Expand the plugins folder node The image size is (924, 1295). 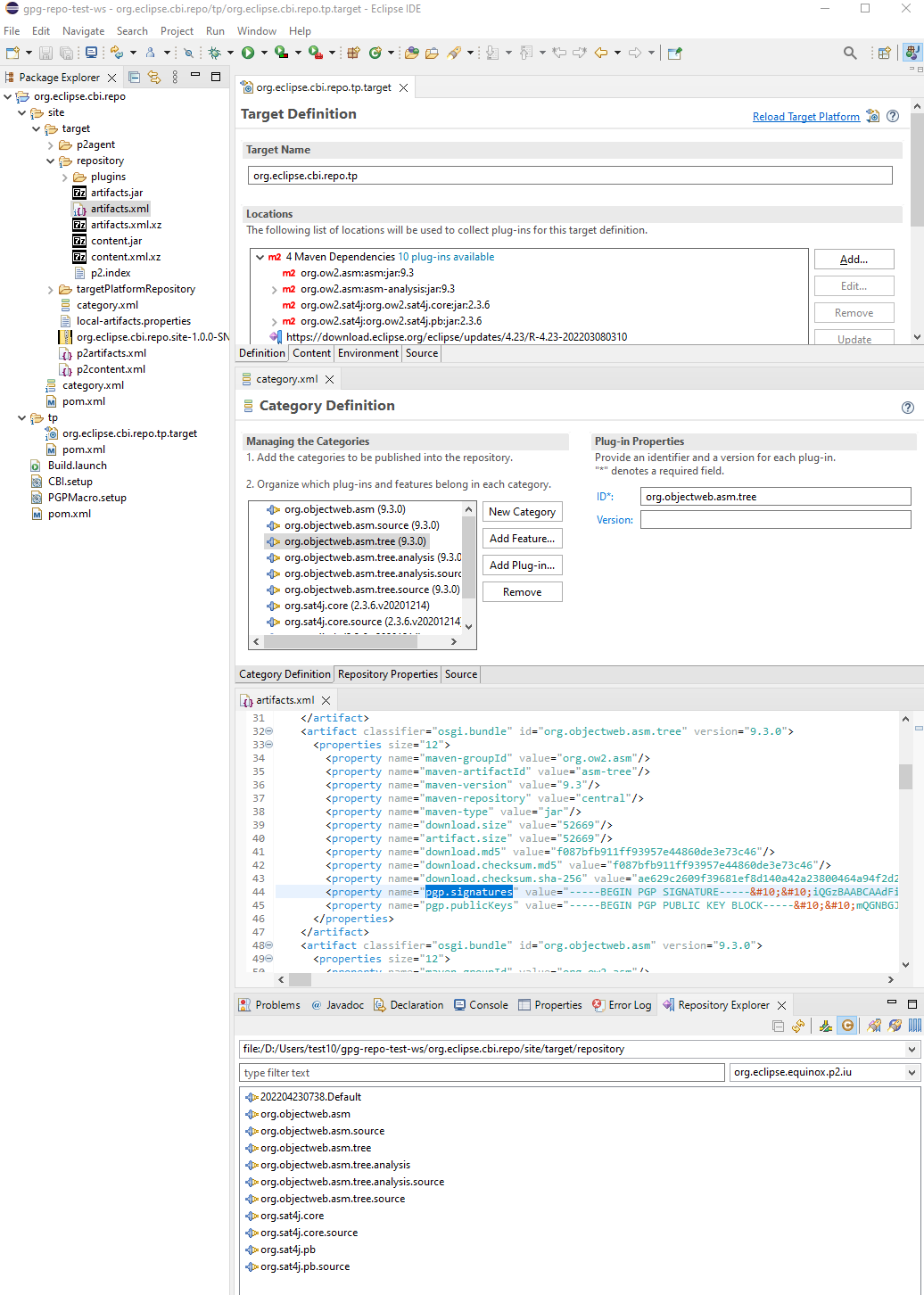[65, 177]
